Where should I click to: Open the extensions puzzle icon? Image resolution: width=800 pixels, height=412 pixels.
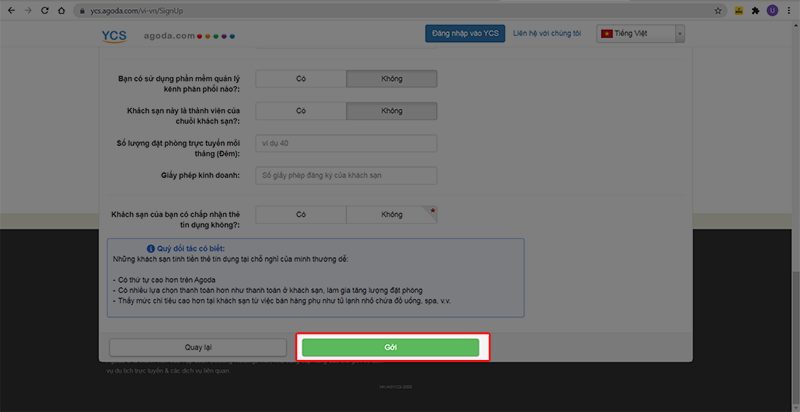click(755, 10)
